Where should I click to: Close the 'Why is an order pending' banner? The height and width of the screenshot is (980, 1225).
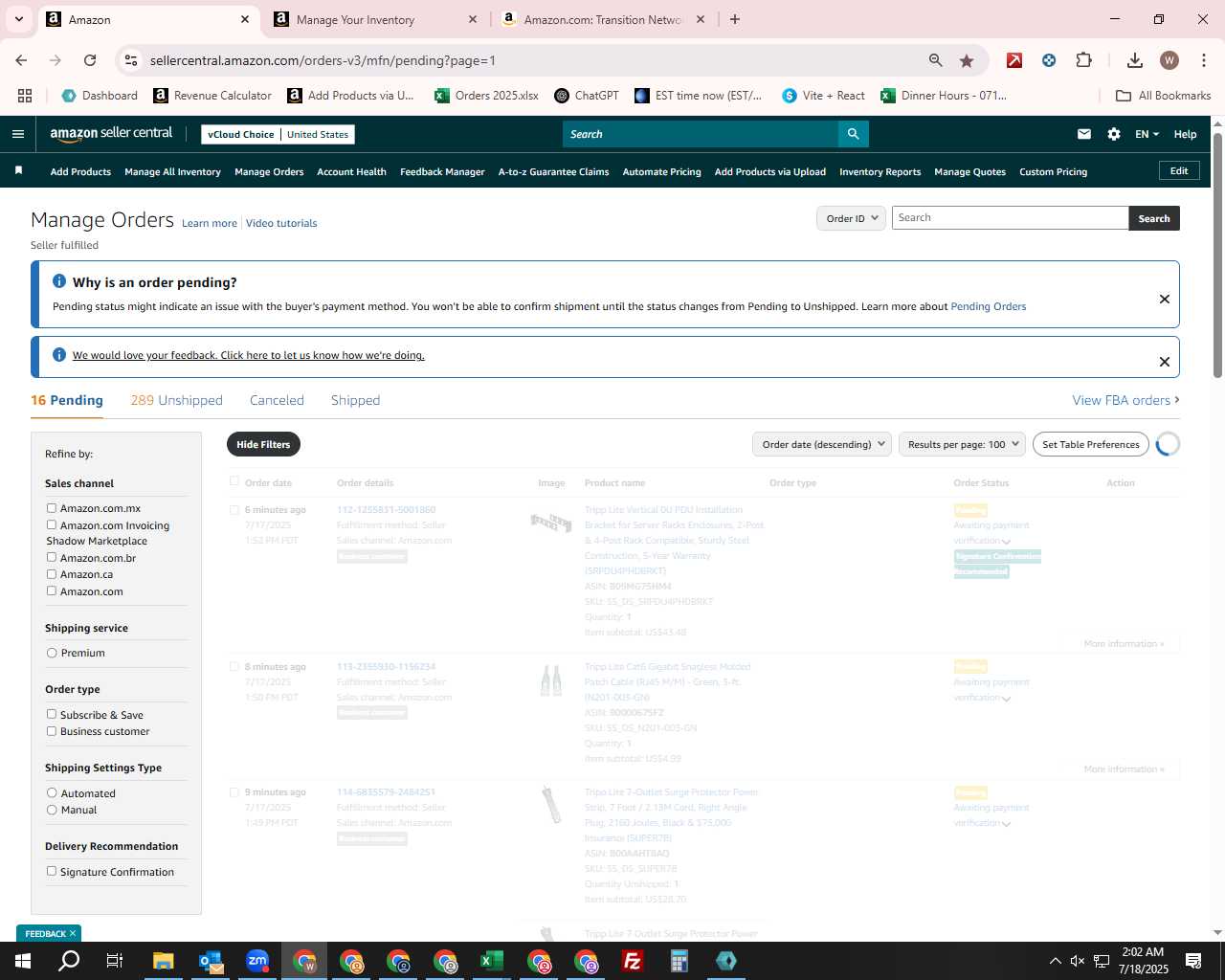[x=1165, y=299]
